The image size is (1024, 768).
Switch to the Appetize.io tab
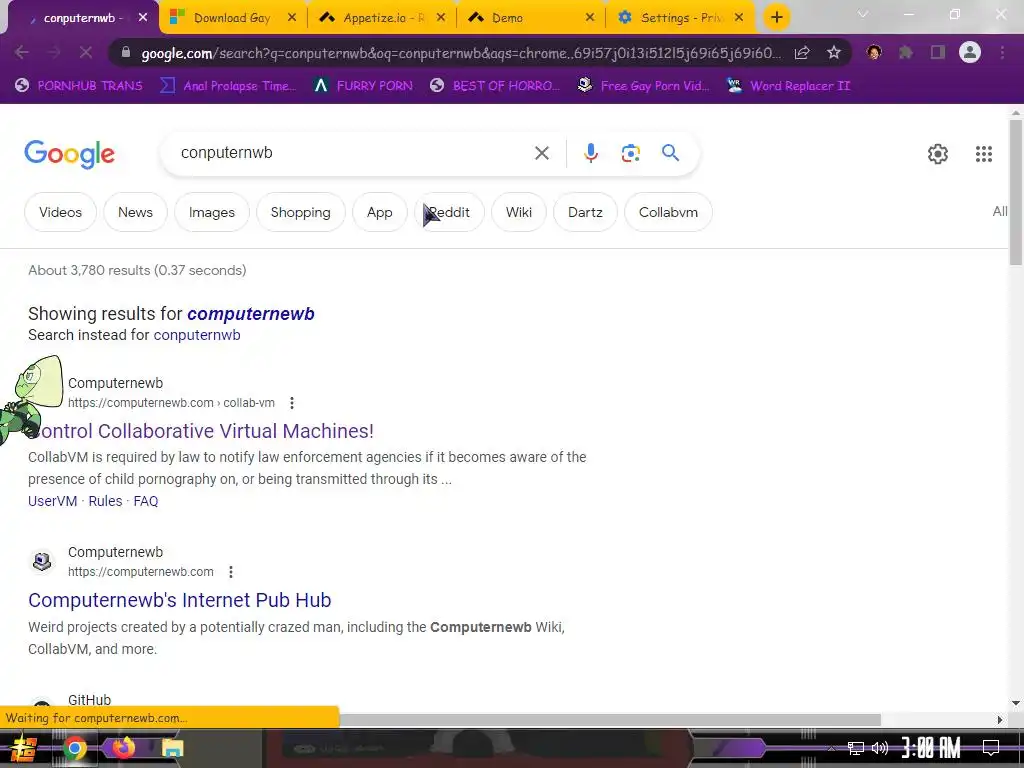coord(383,18)
